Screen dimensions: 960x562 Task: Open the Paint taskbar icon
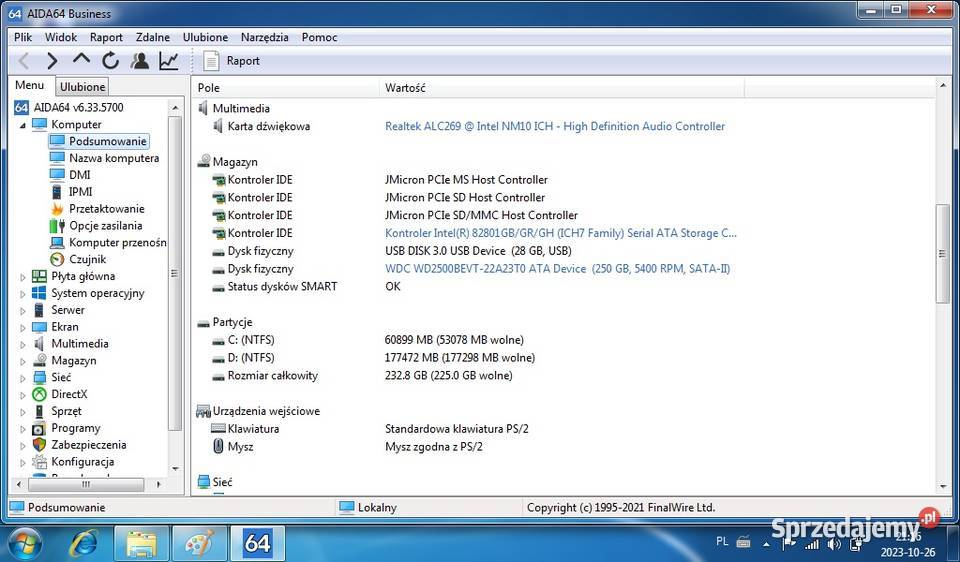[200, 544]
